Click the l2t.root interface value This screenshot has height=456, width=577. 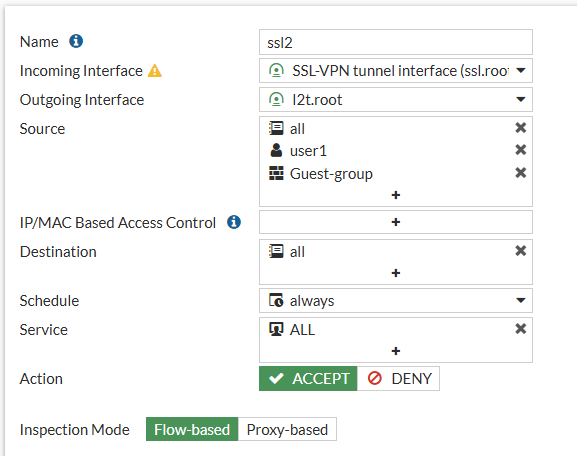(x=317, y=100)
